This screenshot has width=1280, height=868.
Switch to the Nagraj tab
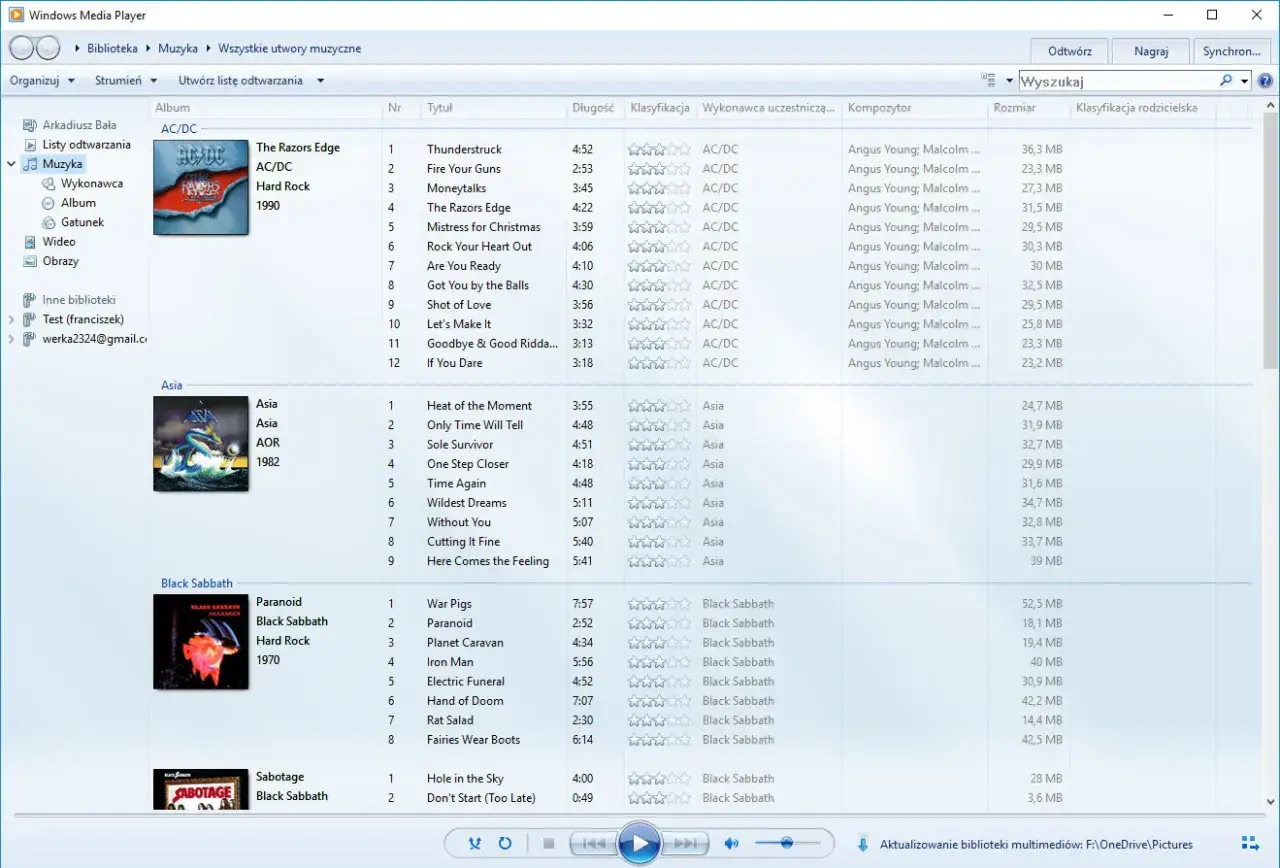pos(1150,50)
